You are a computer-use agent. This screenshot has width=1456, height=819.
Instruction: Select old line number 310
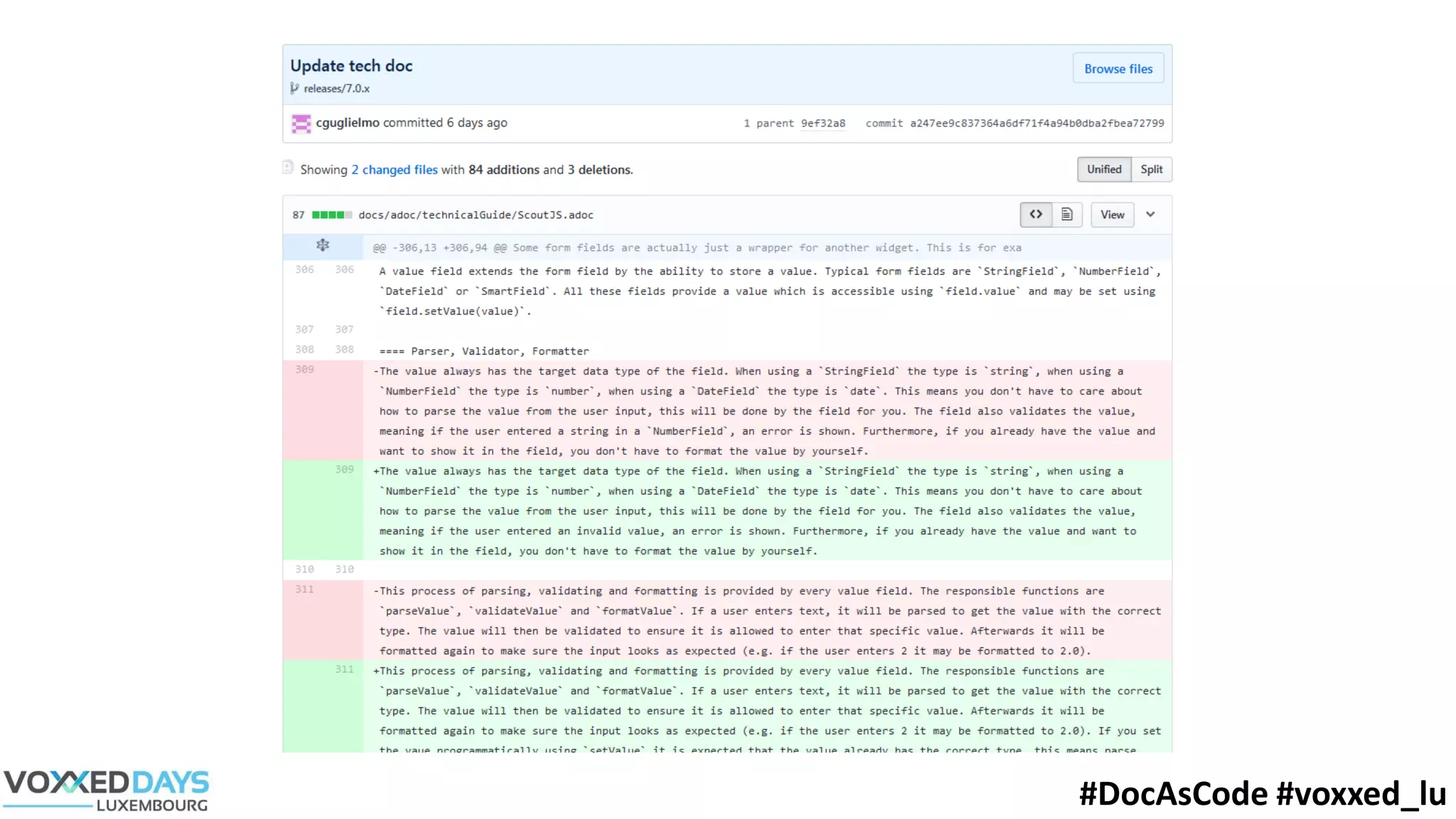click(x=304, y=569)
